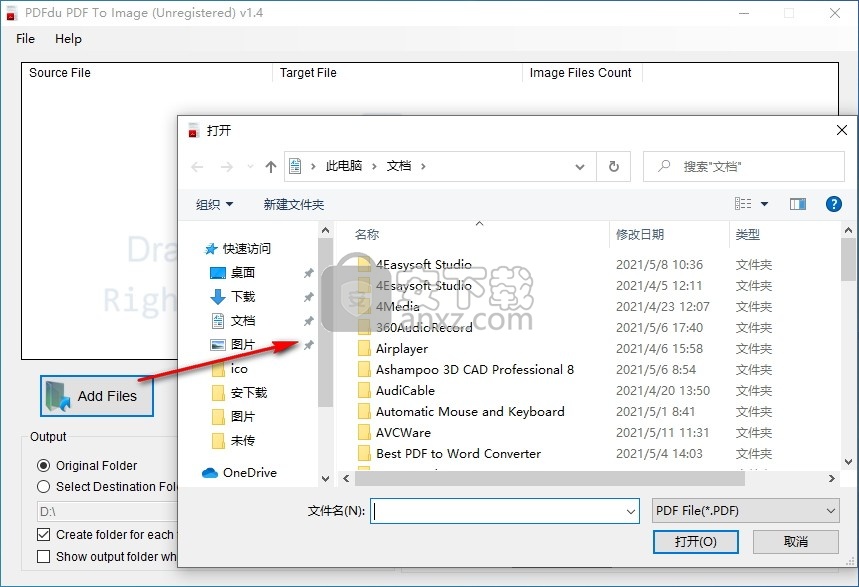Select the Automatic Mouse and Keyboard folder

tap(470, 412)
